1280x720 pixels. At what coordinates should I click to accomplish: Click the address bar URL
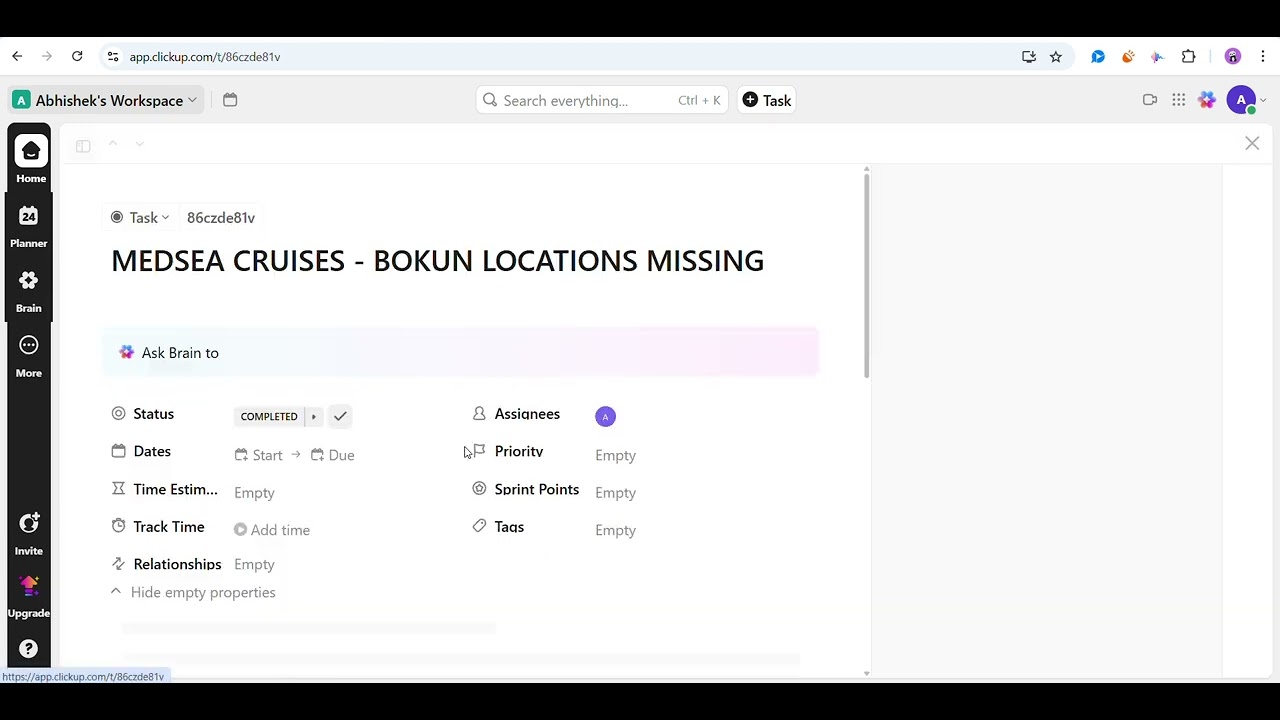[x=205, y=57]
